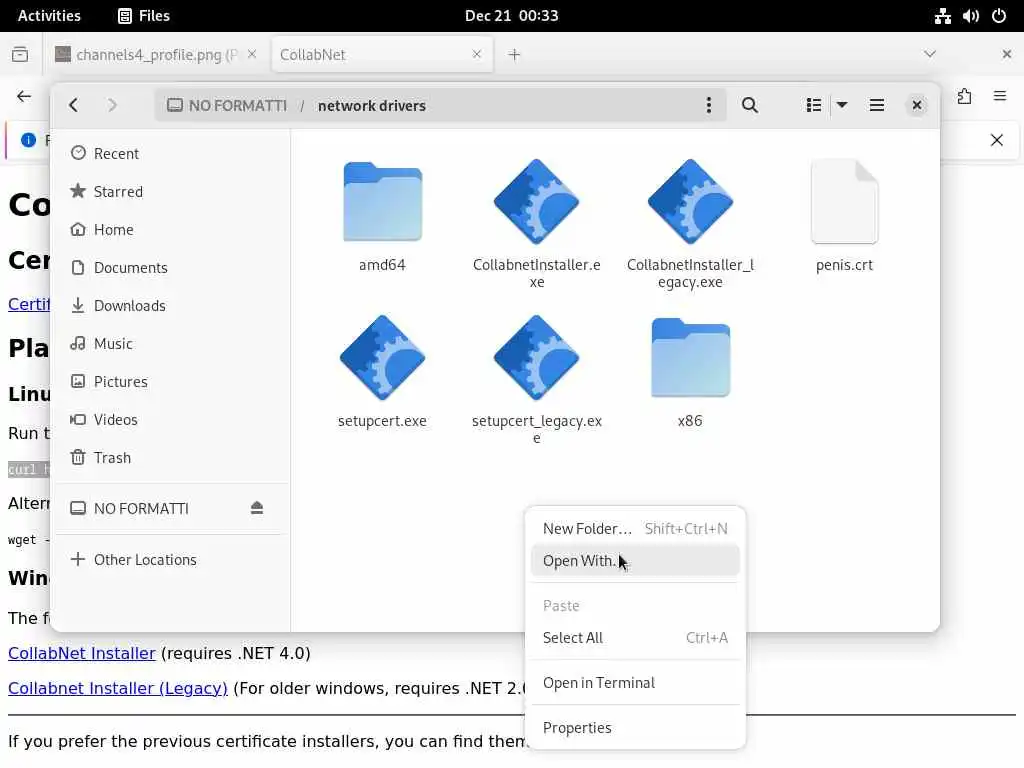Dismiss the browser notification bar
The image size is (1024, 768).
pyautogui.click(x=997, y=140)
